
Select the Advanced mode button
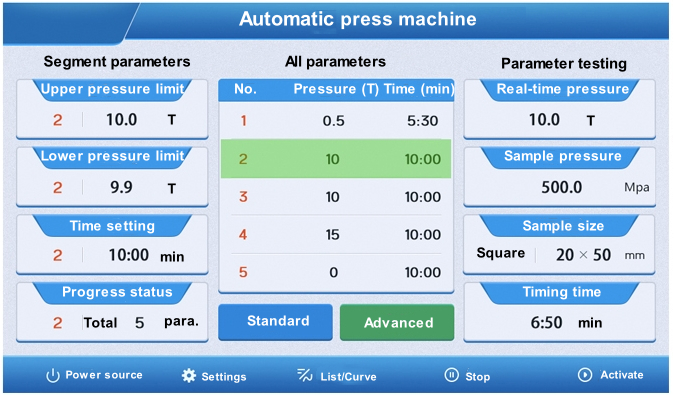(397, 322)
